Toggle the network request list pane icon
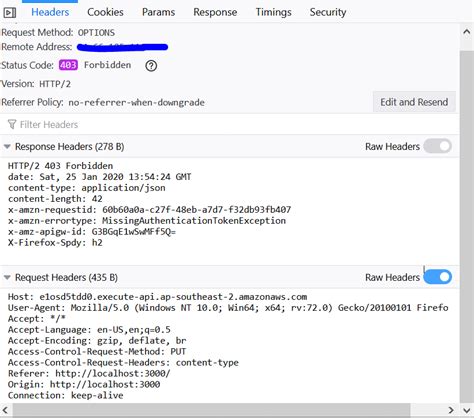The image size is (474, 418). point(10,13)
